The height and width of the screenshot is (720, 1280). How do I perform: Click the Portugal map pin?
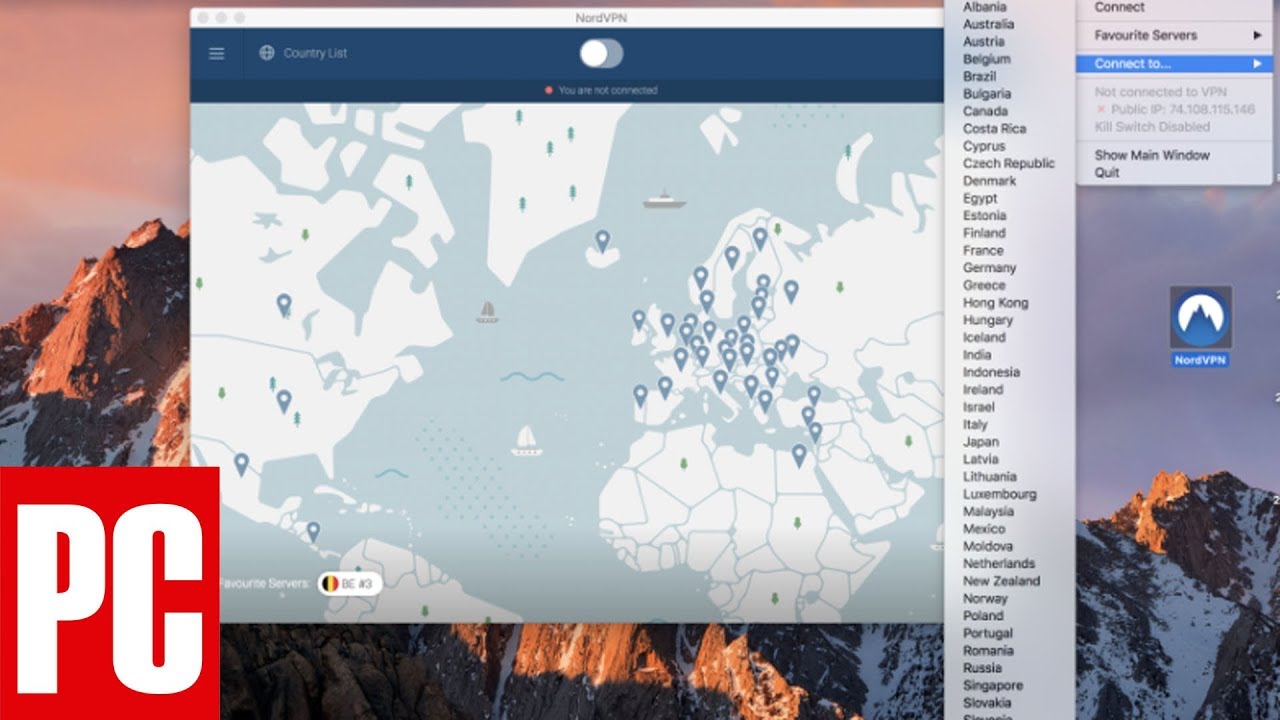click(640, 397)
